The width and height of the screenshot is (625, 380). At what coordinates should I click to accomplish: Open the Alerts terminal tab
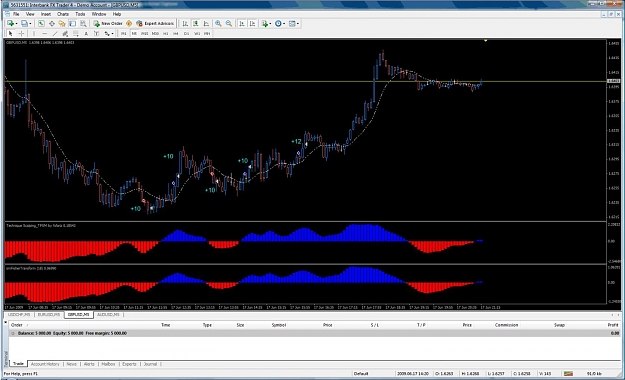[89, 364]
